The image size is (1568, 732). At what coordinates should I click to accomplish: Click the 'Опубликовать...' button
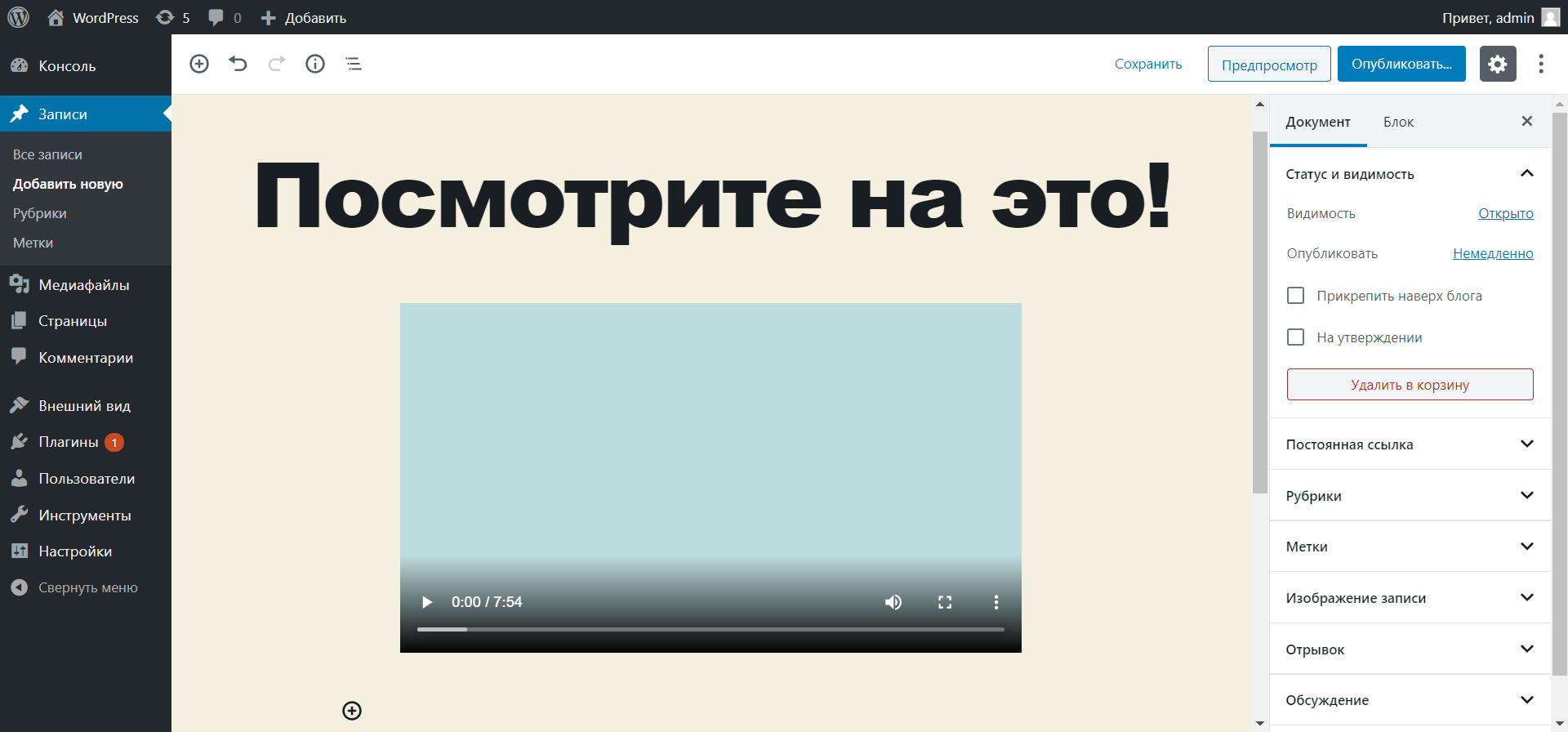(x=1401, y=64)
